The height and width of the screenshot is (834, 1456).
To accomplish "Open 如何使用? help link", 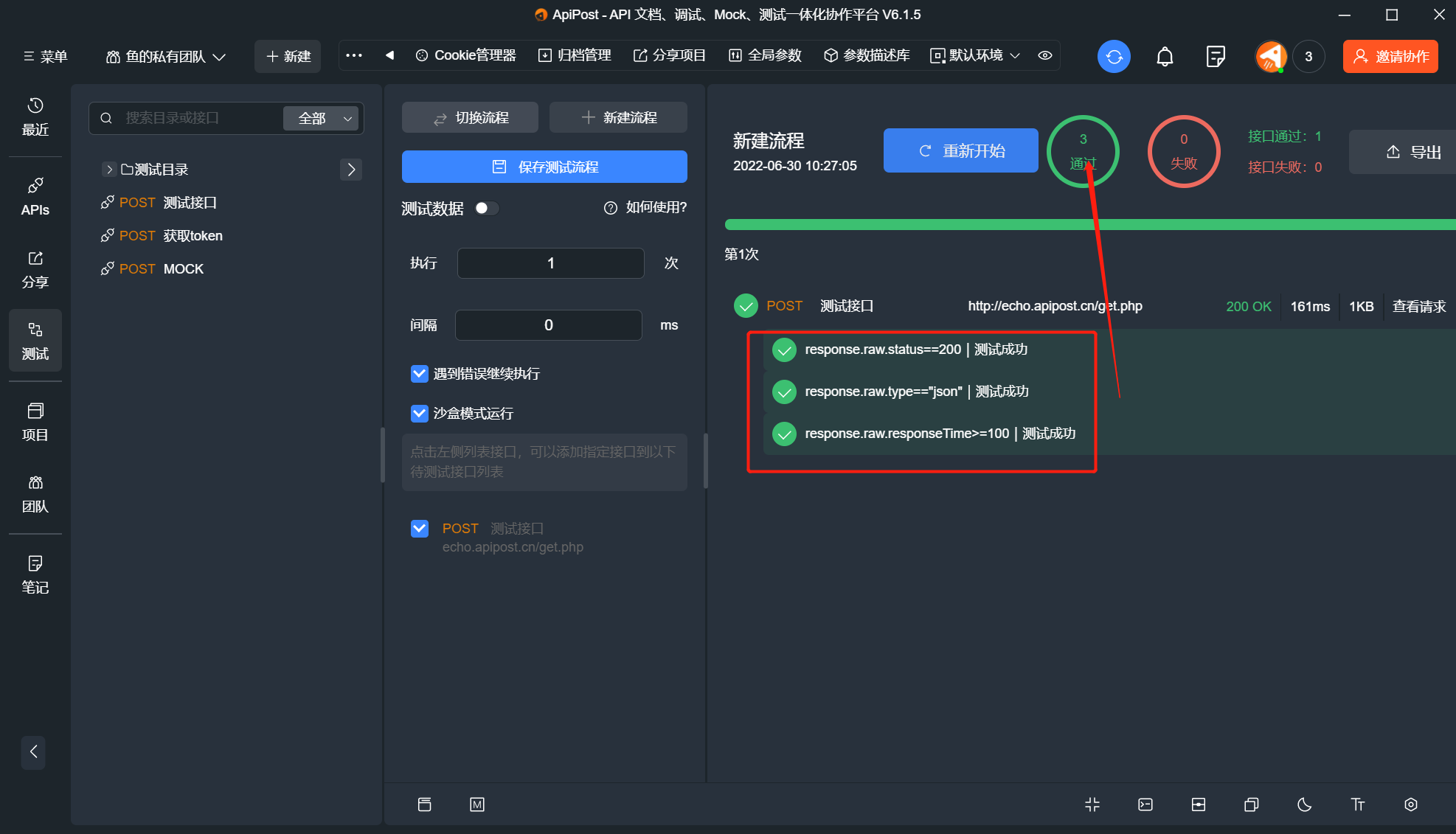I will click(645, 207).
